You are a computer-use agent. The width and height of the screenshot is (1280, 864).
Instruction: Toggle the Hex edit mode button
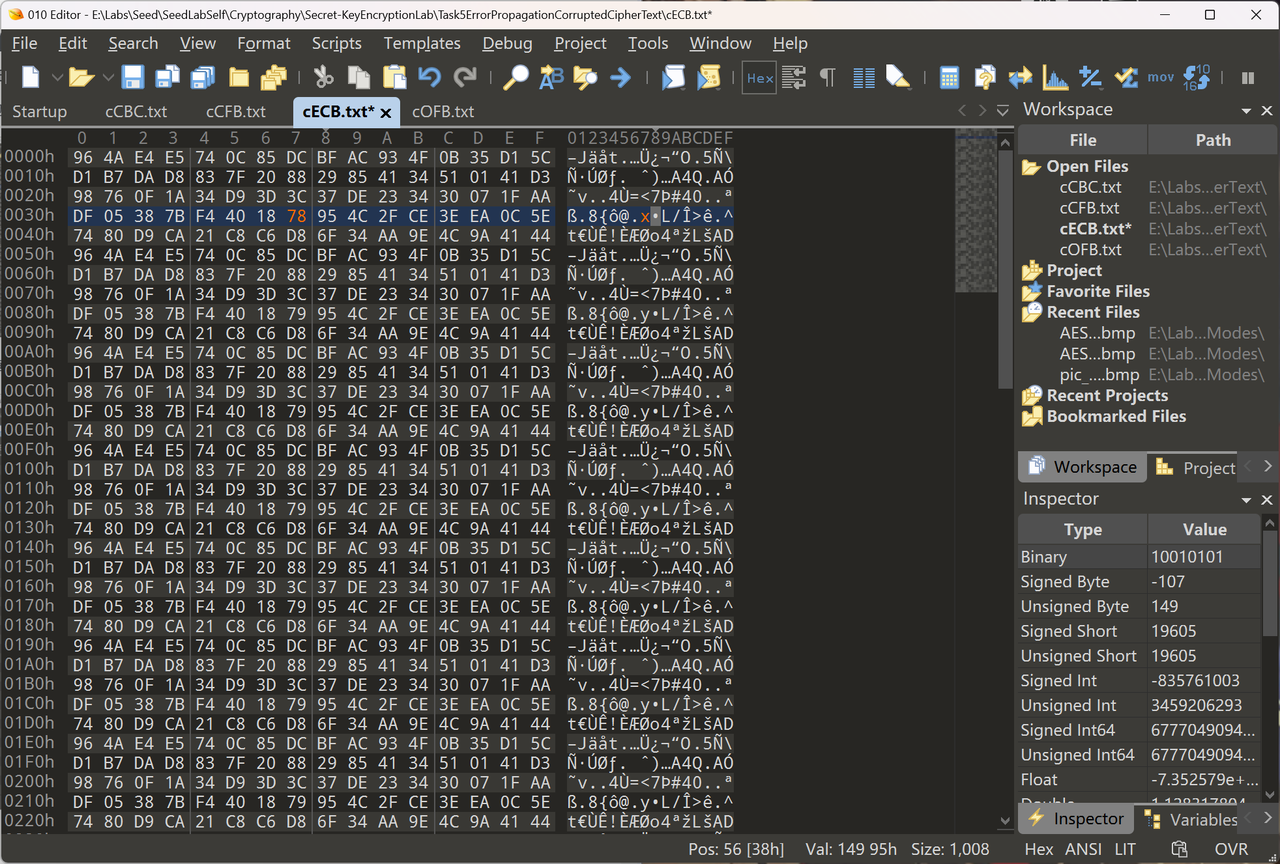click(x=760, y=78)
